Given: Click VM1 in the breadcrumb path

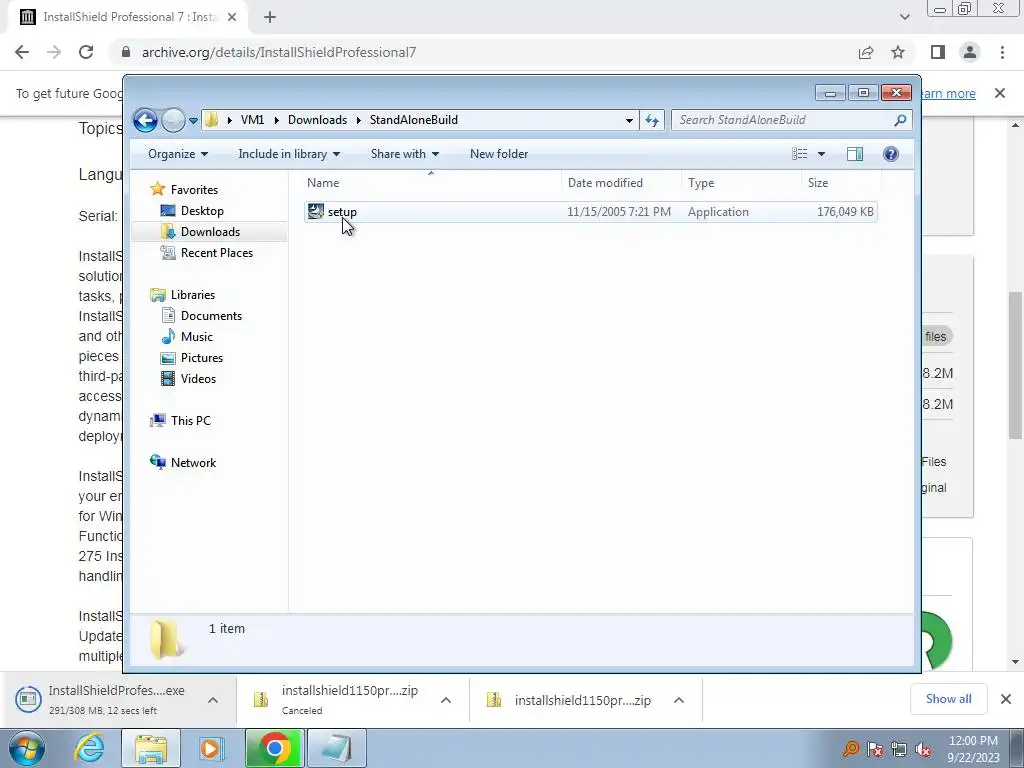Looking at the screenshot, I should point(252,120).
